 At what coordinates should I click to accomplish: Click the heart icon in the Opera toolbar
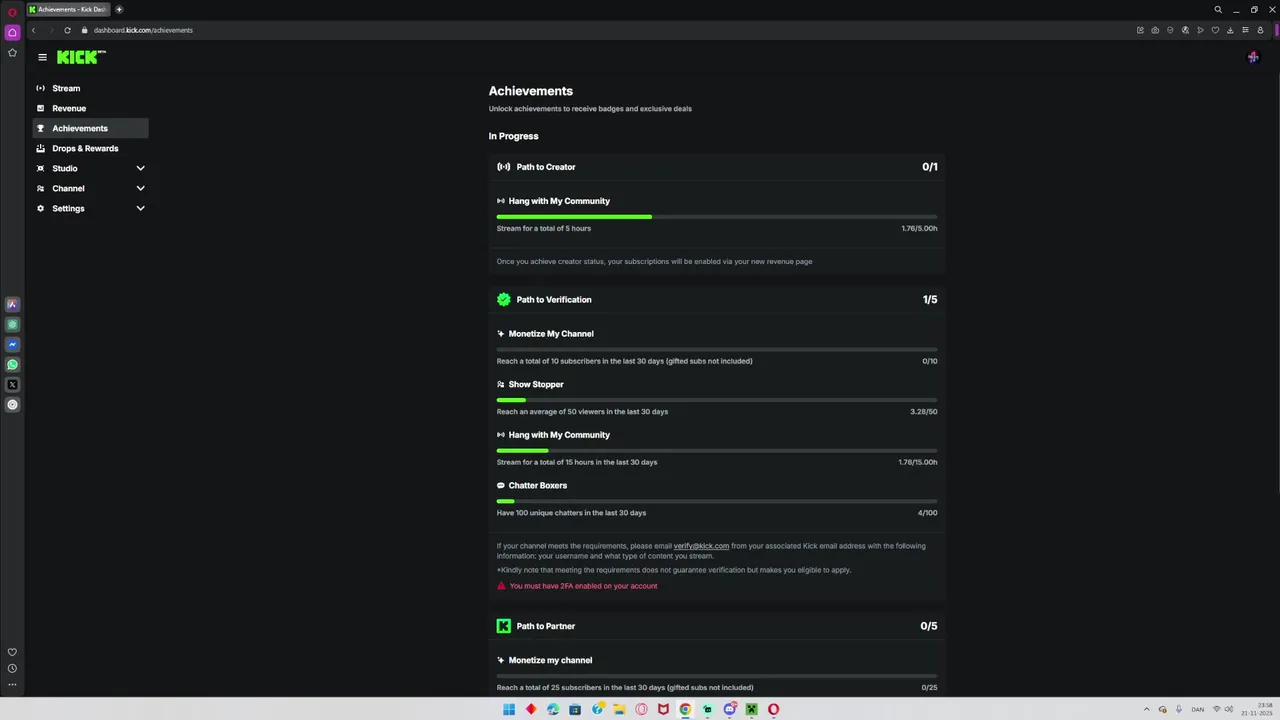pos(1215,30)
